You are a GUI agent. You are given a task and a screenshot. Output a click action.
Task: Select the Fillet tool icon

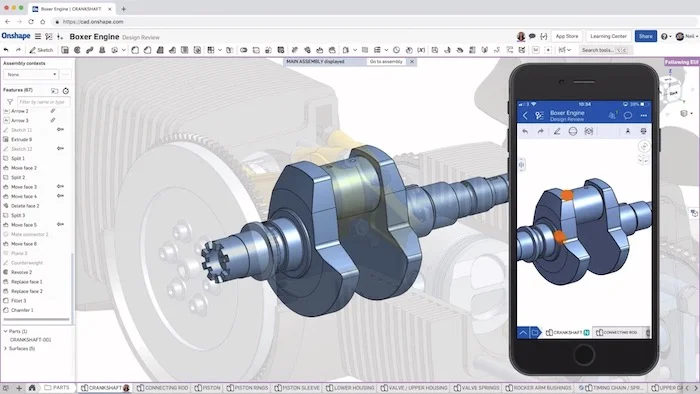135,50
